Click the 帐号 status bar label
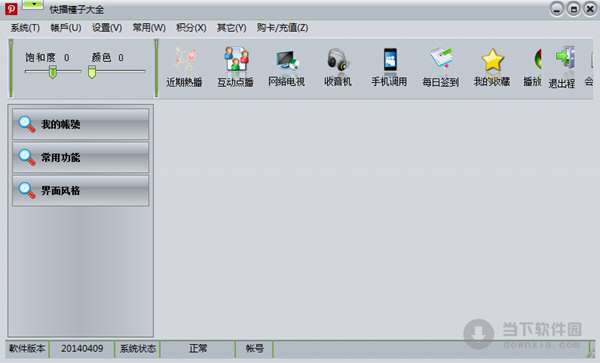This screenshot has height=363, width=600. (x=254, y=348)
